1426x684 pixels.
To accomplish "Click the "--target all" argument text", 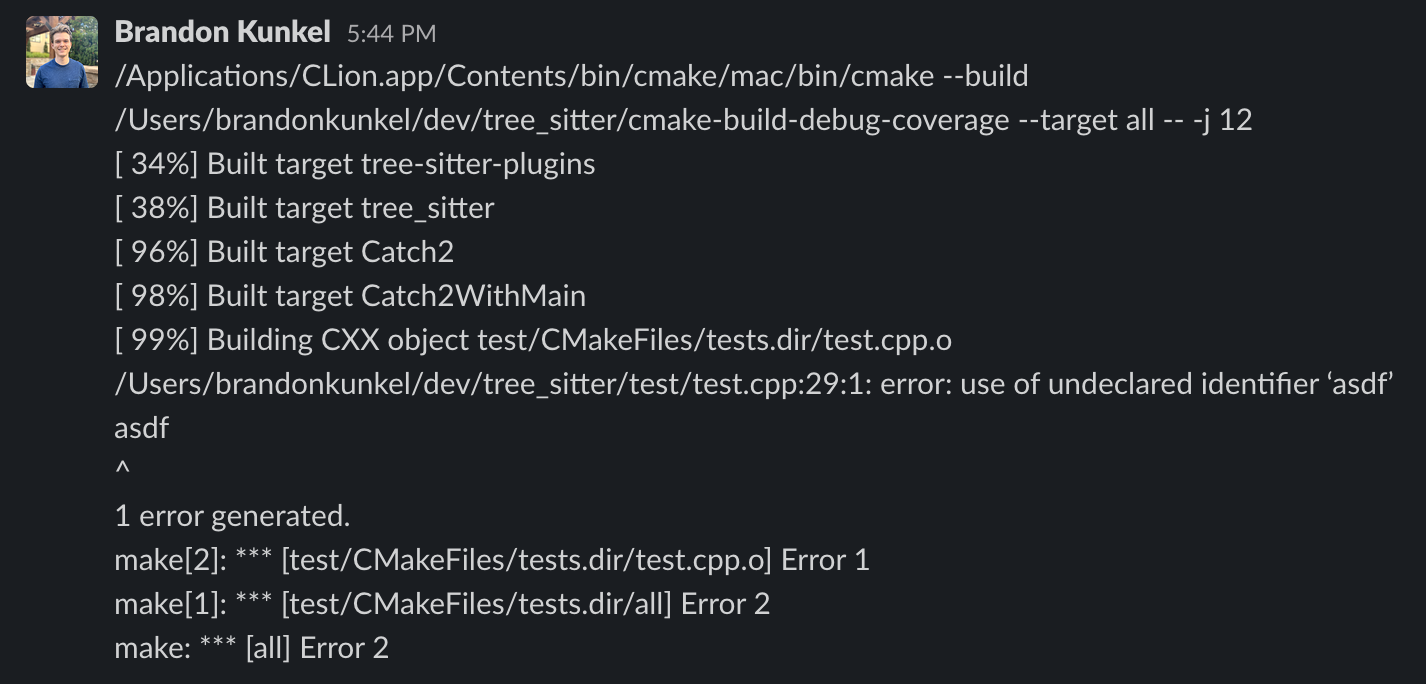I will 1085,120.
